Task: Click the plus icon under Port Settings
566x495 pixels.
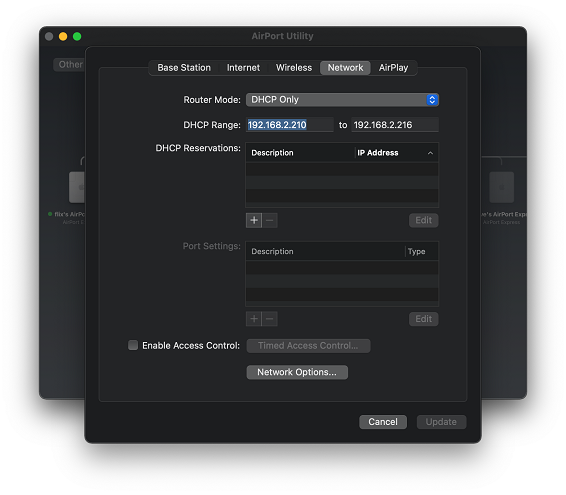Action: pyautogui.click(x=254, y=319)
